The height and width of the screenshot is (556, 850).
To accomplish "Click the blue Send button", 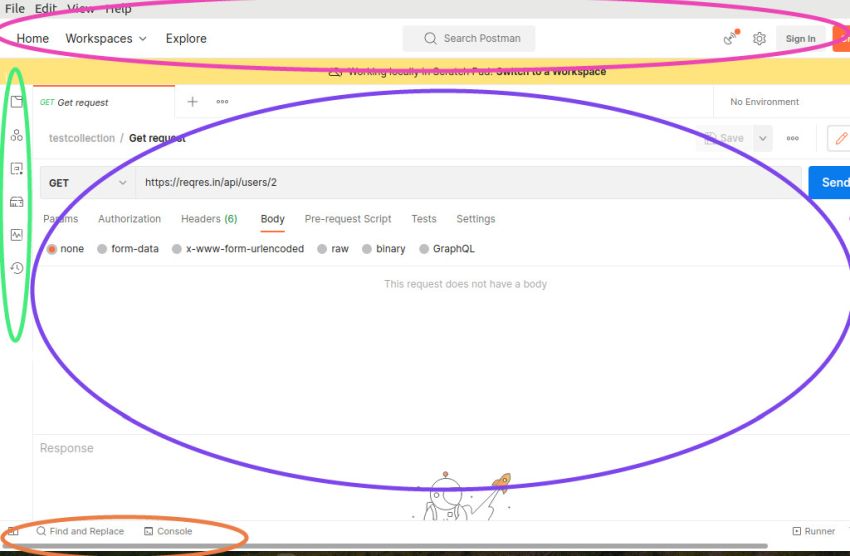I will coord(829,183).
